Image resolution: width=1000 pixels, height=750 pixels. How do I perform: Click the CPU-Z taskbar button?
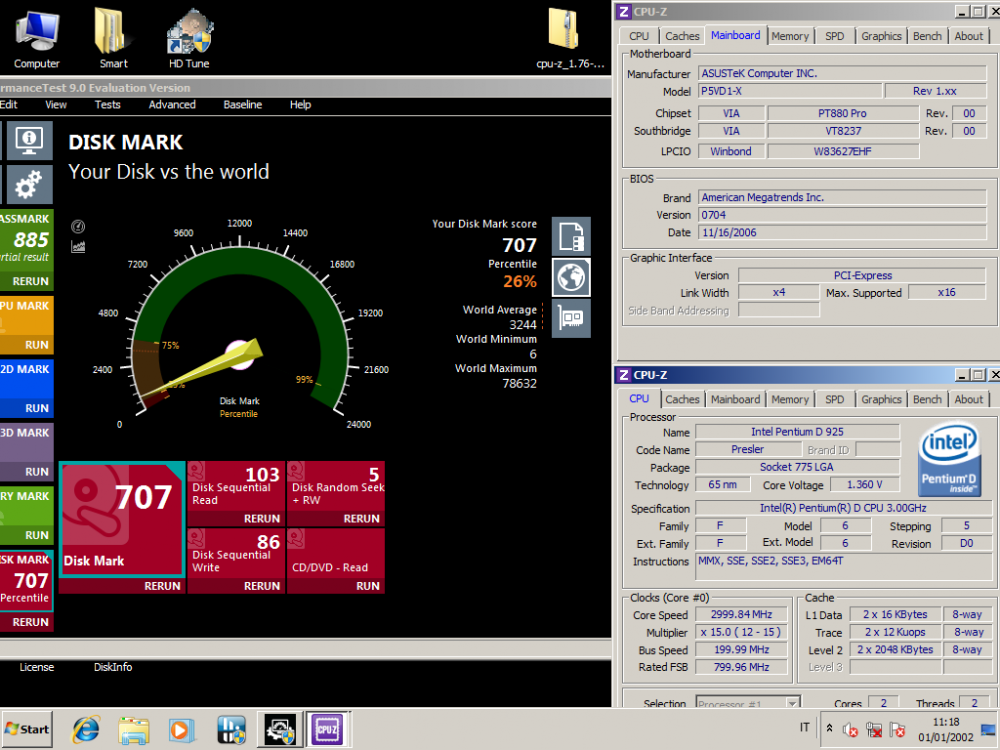coord(328,729)
